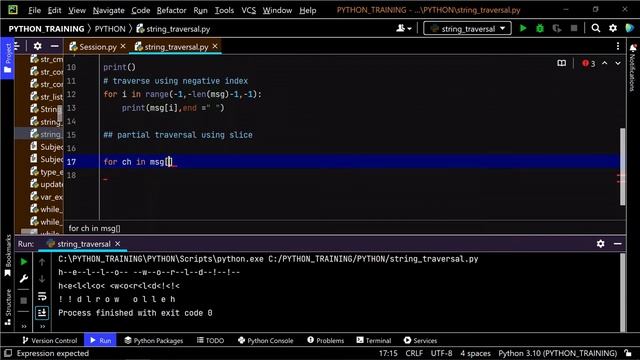Toggle Bookmarks tool window
640x360 pixels.
[x=7, y=256]
